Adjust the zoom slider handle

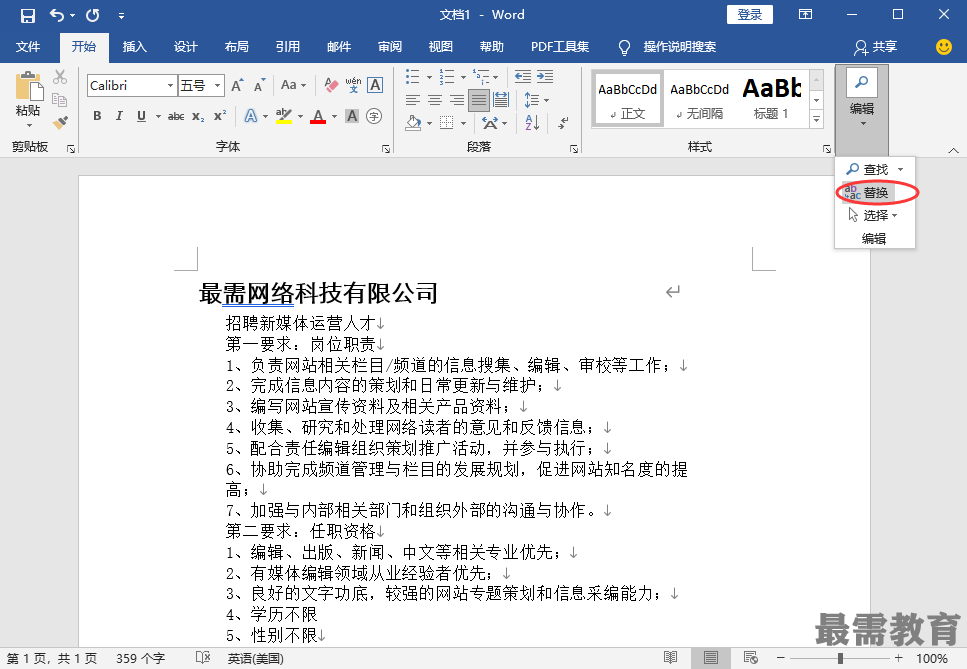tap(840, 658)
